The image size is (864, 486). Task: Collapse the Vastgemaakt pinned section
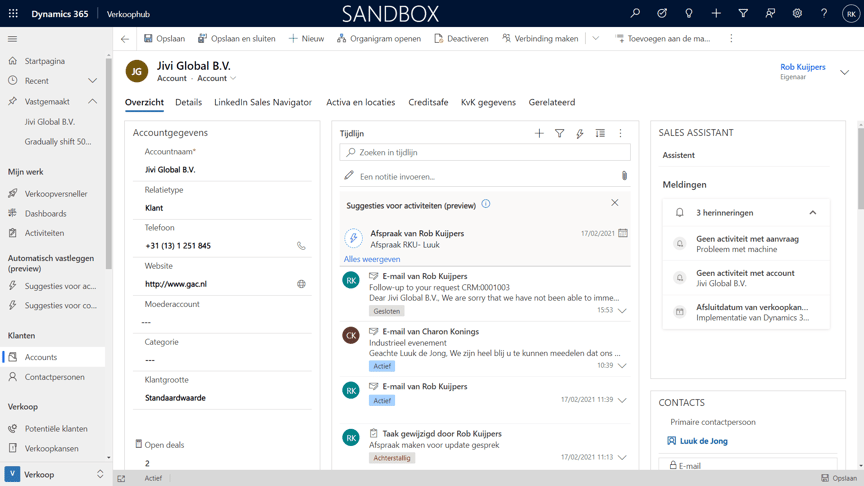click(92, 101)
